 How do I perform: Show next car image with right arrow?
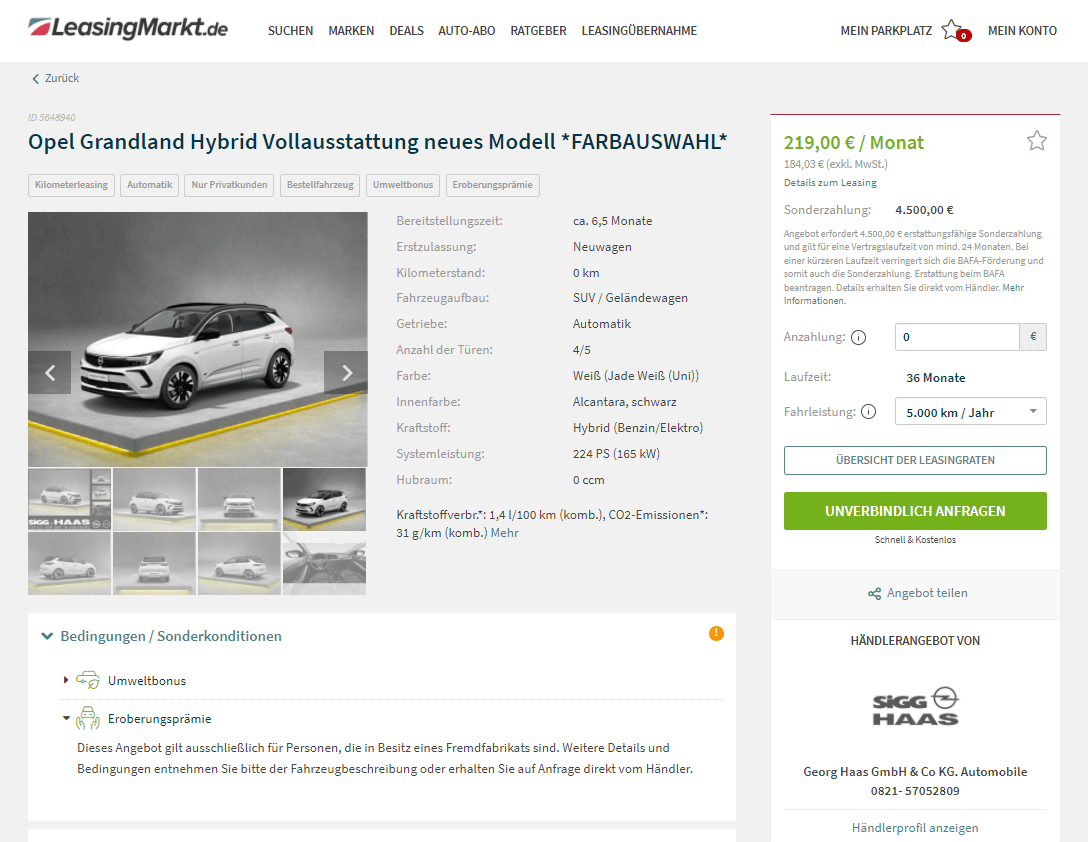pos(346,373)
